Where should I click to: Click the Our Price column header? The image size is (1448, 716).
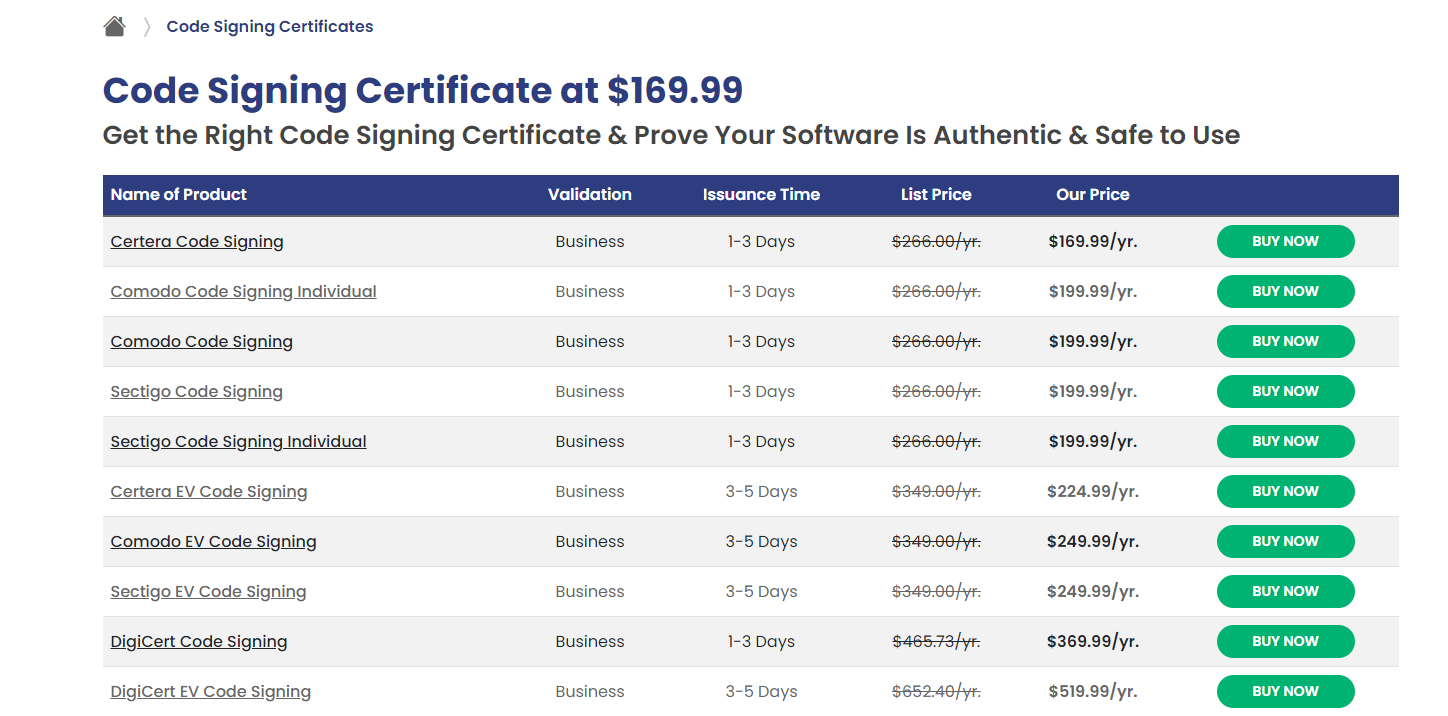(x=1092, y=194)
